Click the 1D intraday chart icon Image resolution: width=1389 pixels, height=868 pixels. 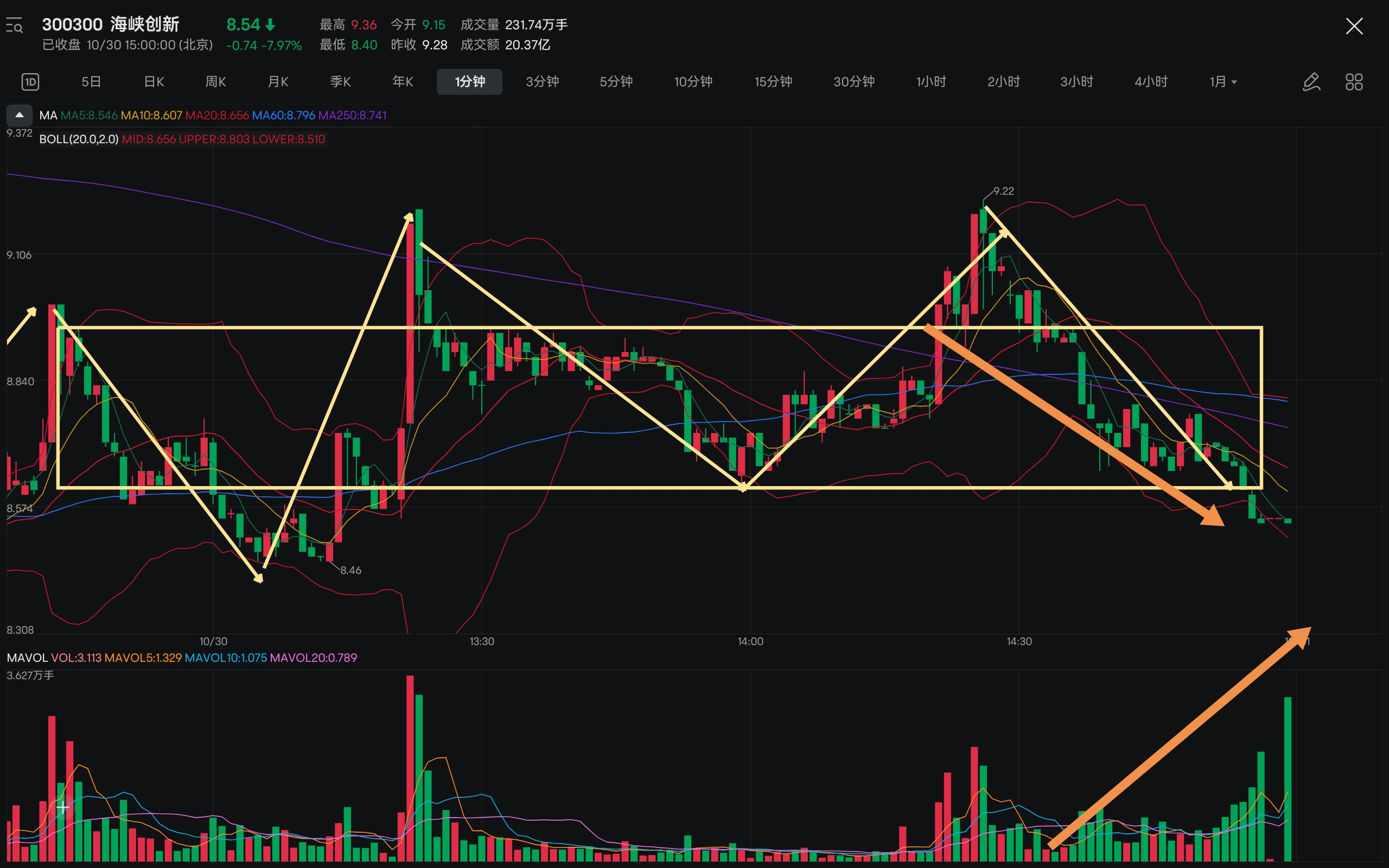(30, 82)
